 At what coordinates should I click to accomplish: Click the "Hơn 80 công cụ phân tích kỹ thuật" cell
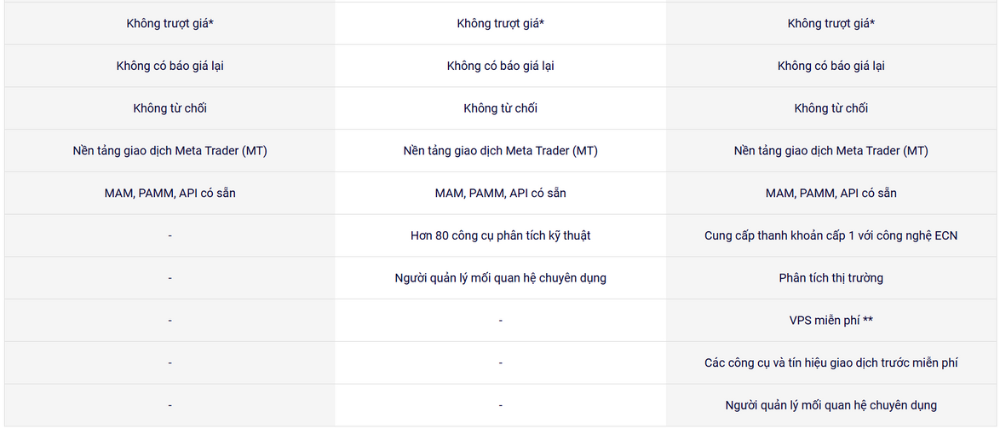(500, 236)
